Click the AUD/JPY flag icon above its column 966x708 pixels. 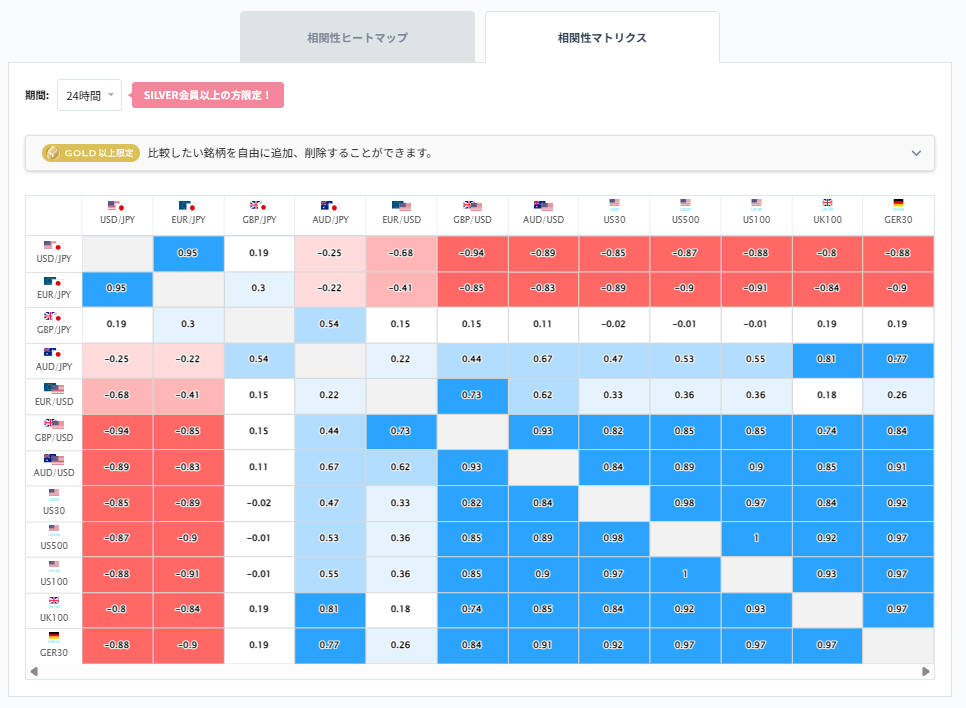[x=330, y=205]
